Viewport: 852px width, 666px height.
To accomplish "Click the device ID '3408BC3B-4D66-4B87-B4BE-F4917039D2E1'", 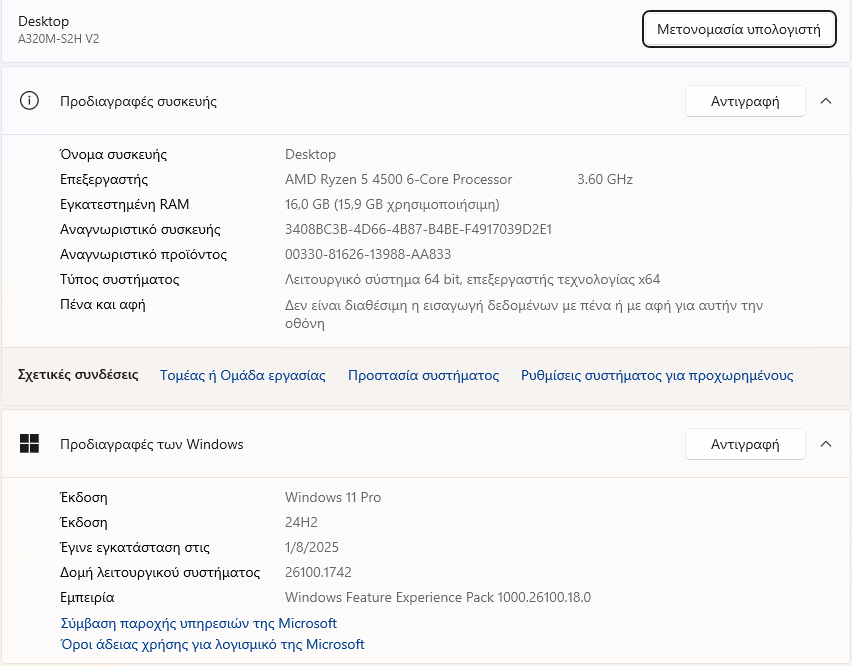I will [418, 229].
